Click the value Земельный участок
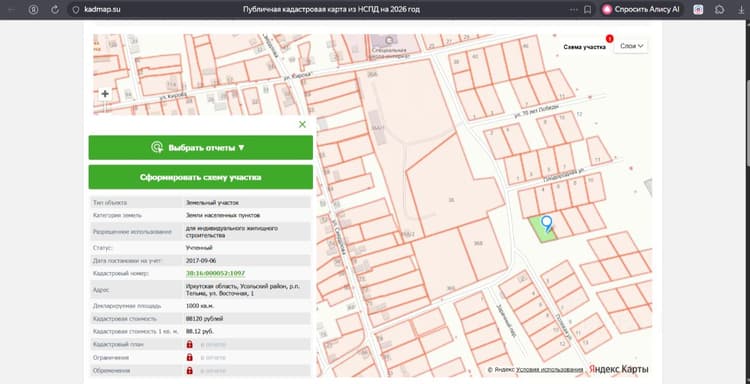The image size is (750, 384). click(x=212, y=203)
